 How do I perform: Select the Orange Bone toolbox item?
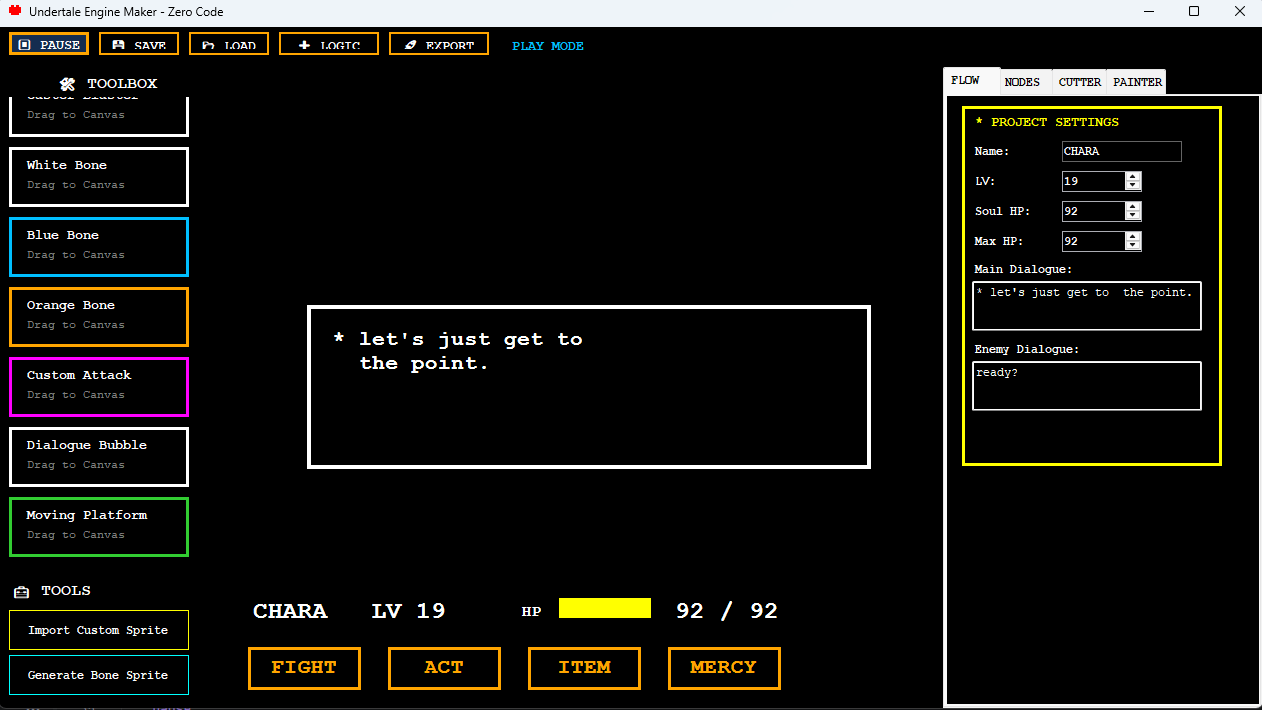coord(99,317)
